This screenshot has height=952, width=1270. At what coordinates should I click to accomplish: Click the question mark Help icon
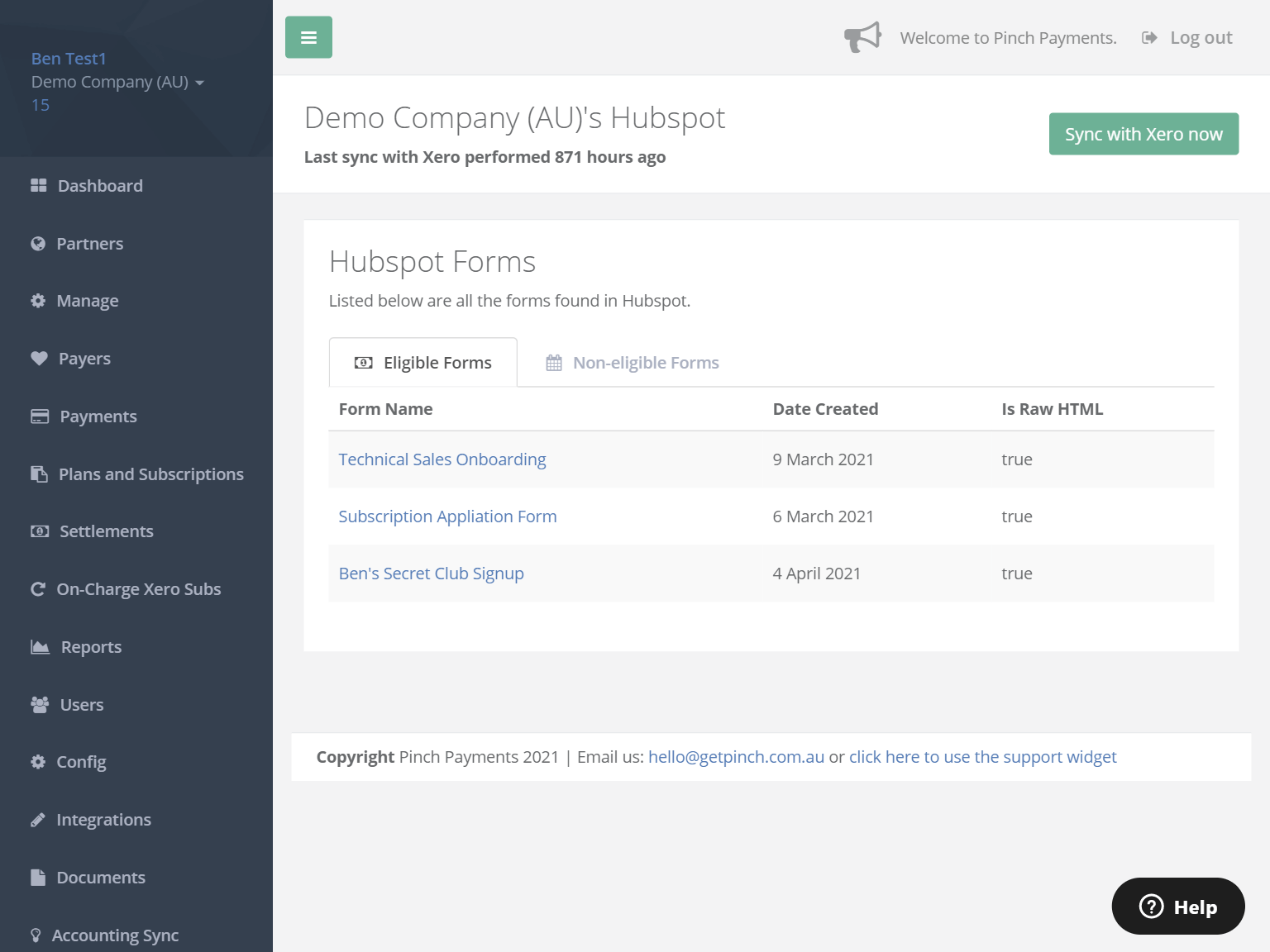[x=1151, y=907]
